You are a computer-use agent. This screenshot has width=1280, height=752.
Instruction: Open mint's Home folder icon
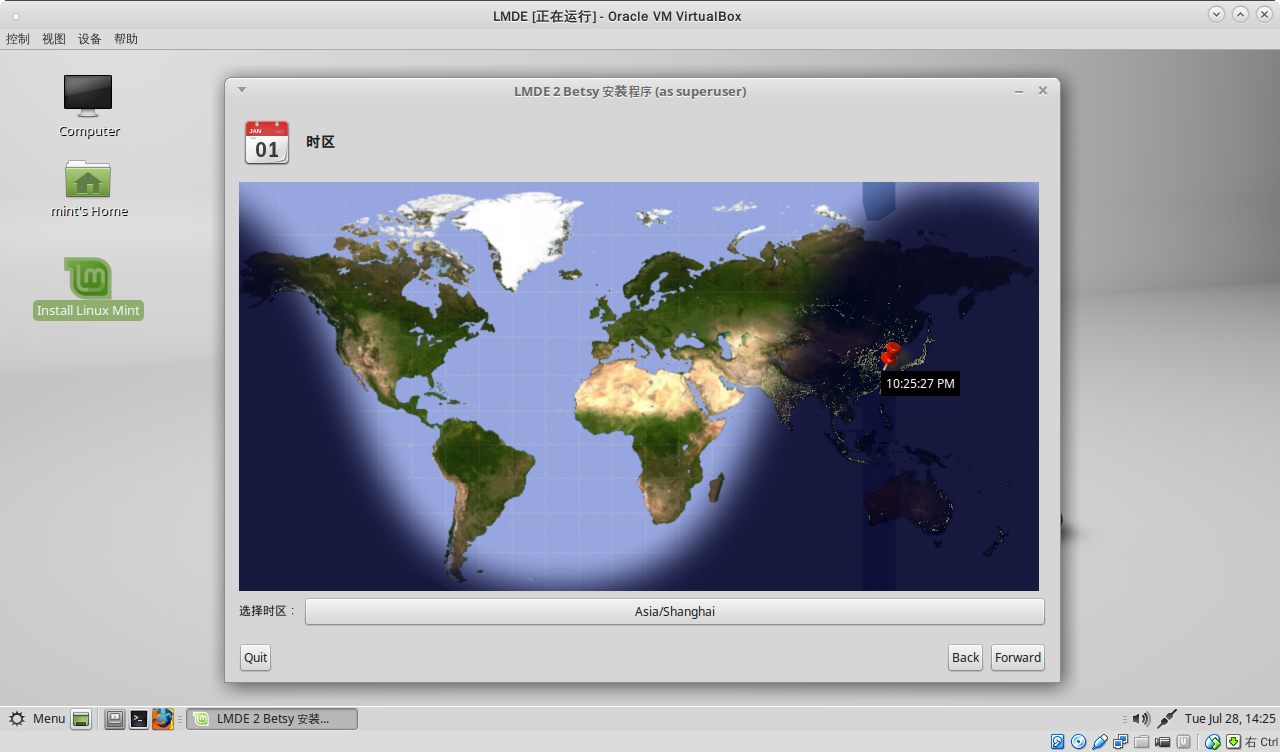click(x=88, y=179)
